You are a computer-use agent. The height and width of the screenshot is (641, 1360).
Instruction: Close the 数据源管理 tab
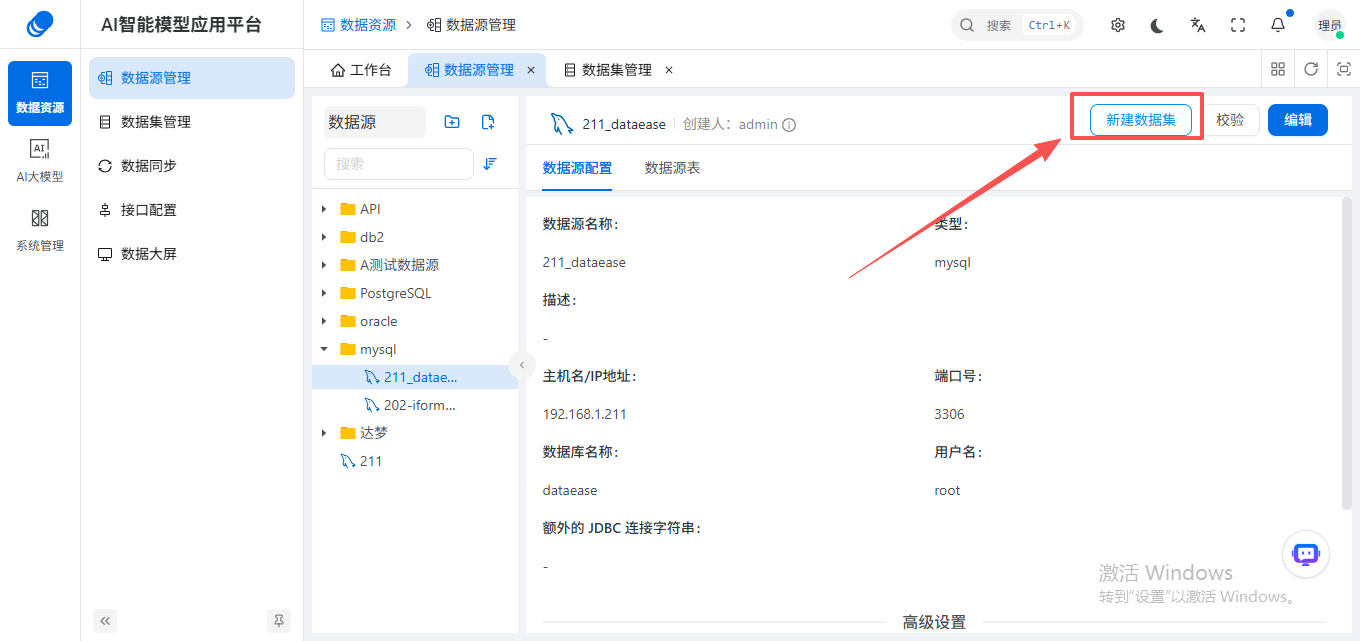531,70
